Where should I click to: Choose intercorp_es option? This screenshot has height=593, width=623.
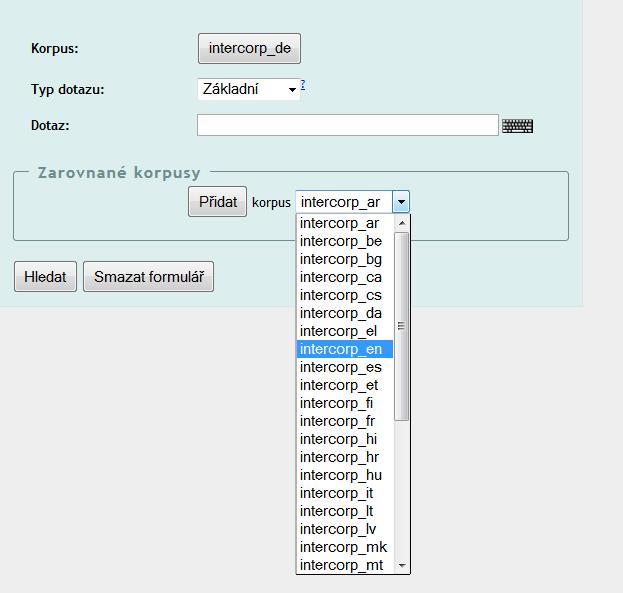(345, 367)
